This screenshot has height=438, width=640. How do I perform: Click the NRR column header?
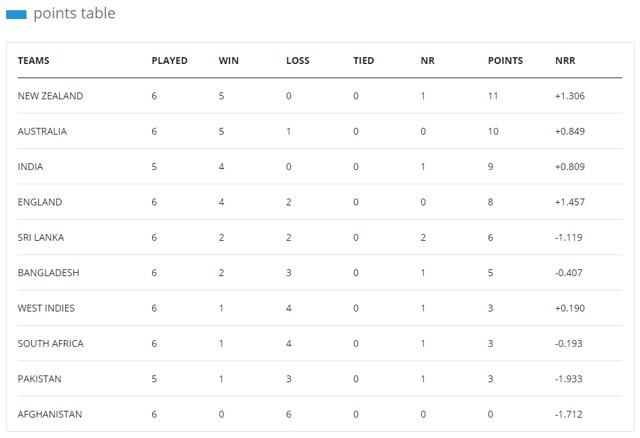[x=565, y=61]
